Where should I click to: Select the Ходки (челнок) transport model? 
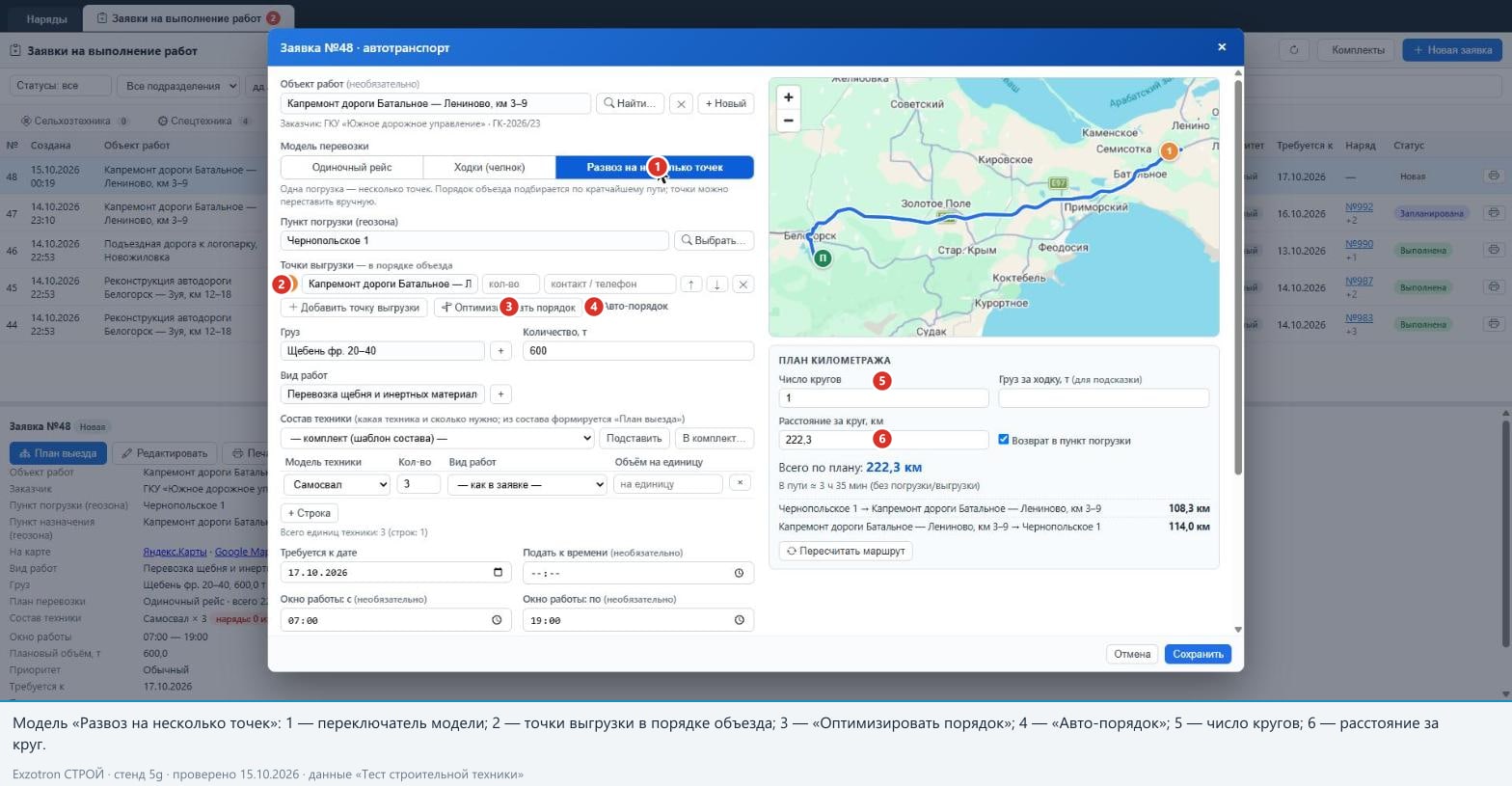(x=489, y=168)
